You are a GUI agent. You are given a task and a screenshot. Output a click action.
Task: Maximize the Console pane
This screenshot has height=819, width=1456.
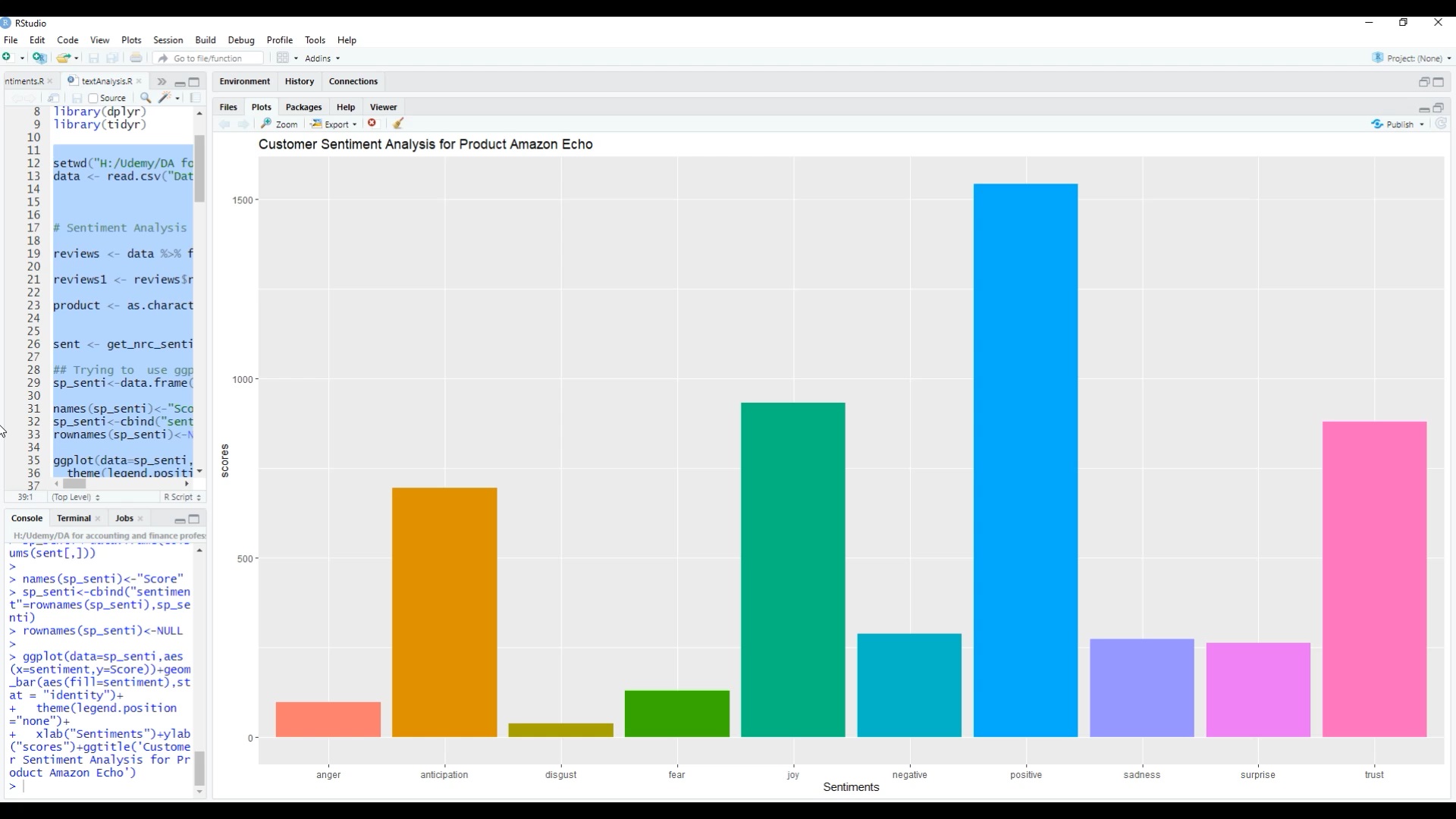(x=194, y=519)
